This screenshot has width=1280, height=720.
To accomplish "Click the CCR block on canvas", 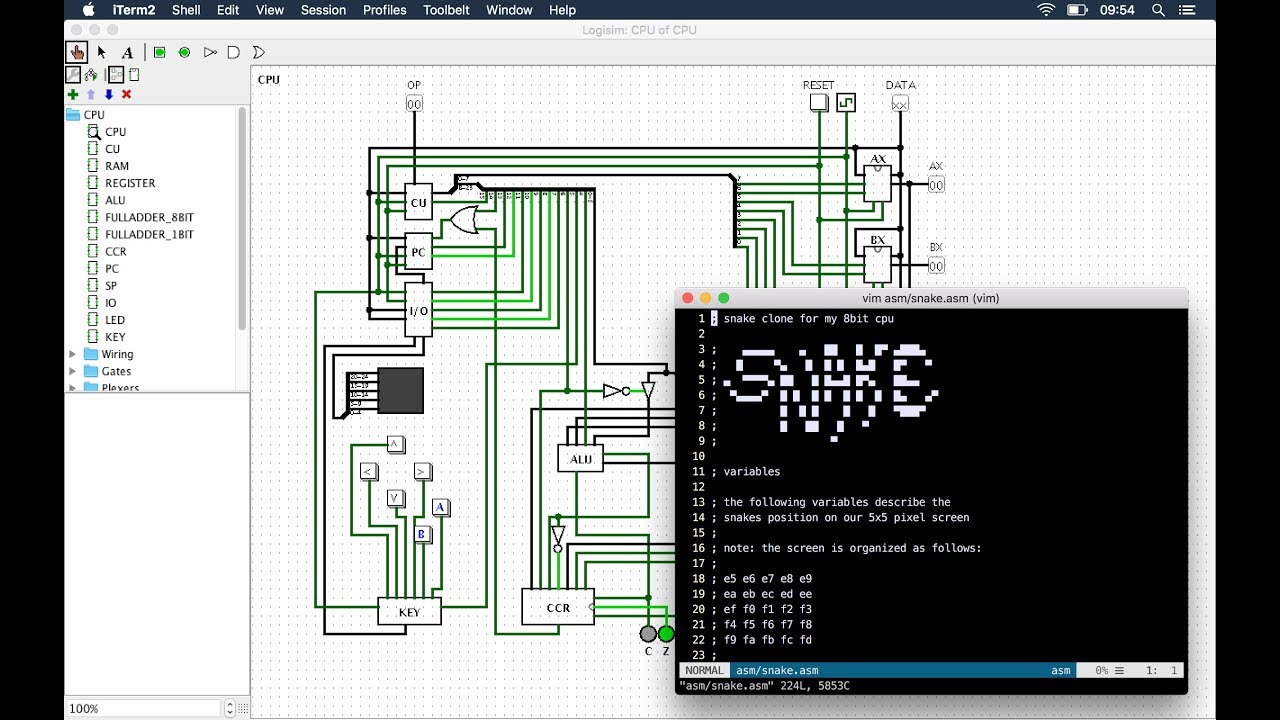I will point(558,607).
